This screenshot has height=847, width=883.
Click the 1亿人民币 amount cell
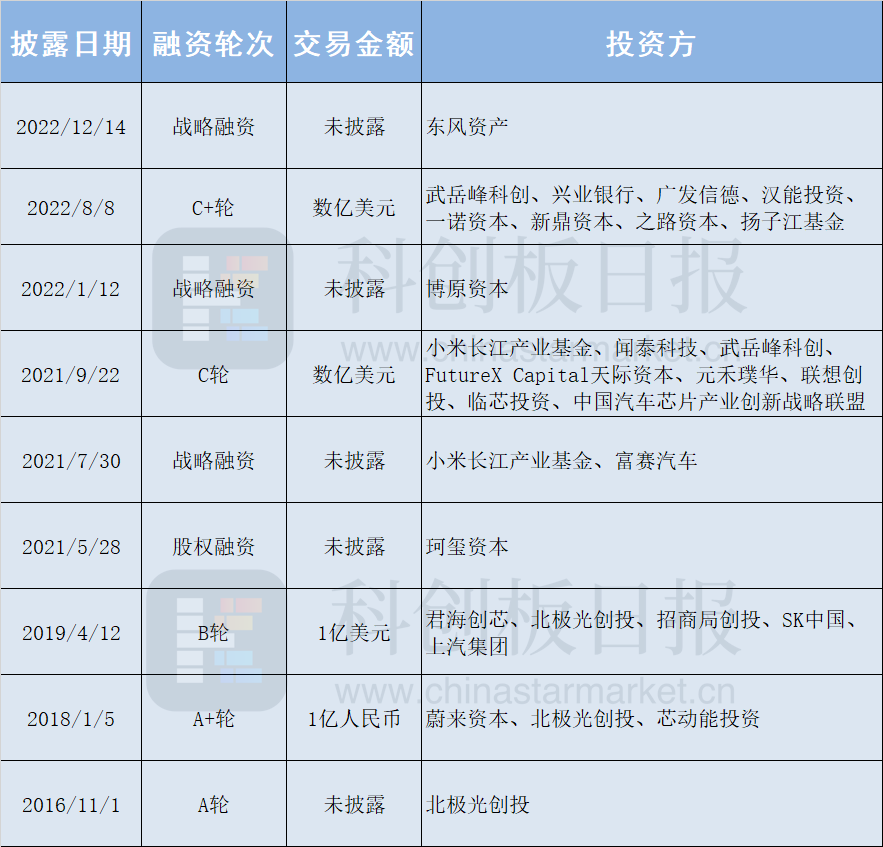click(354, 719)
